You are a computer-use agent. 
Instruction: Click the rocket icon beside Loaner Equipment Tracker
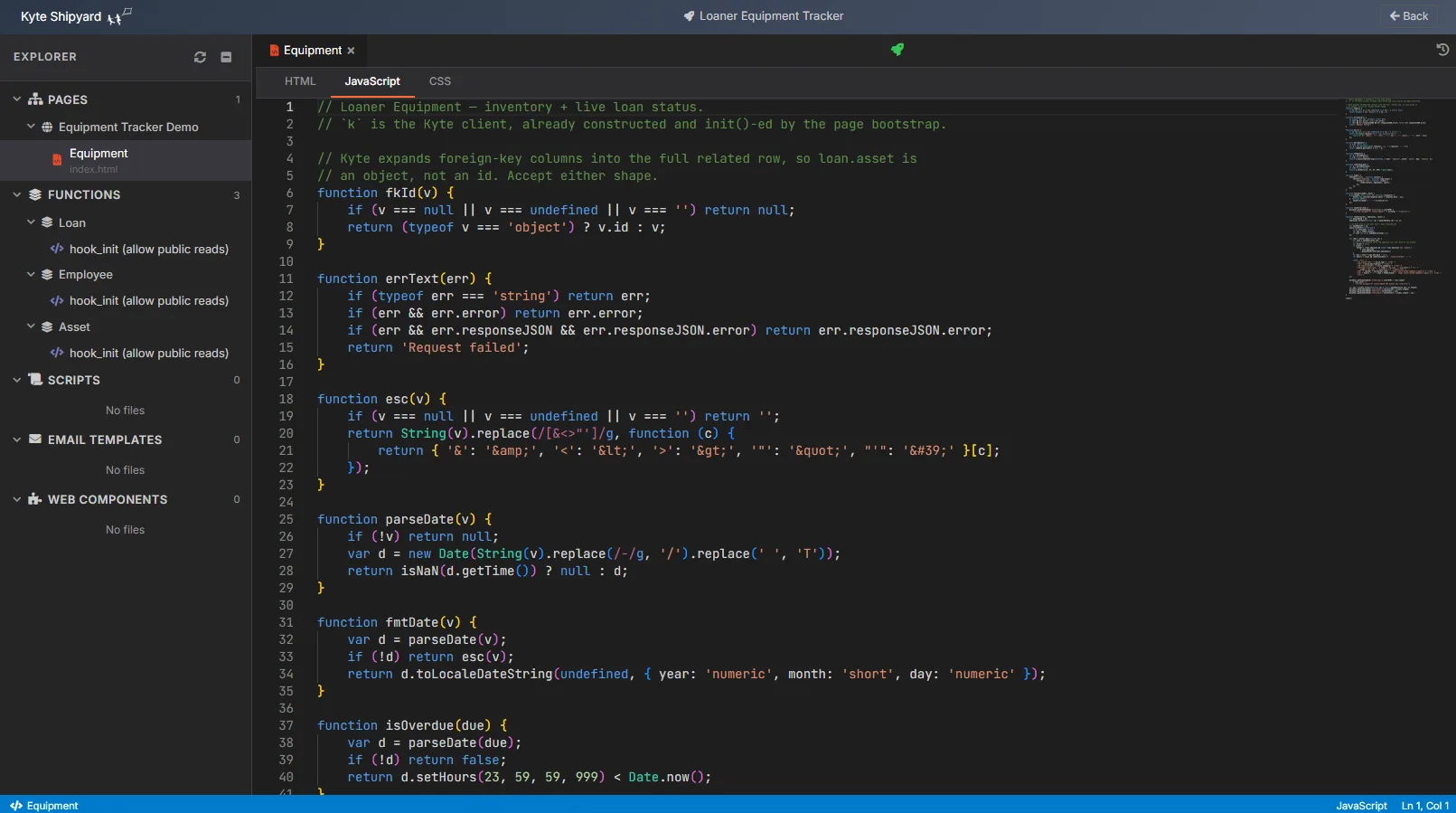tap(689, 16)
